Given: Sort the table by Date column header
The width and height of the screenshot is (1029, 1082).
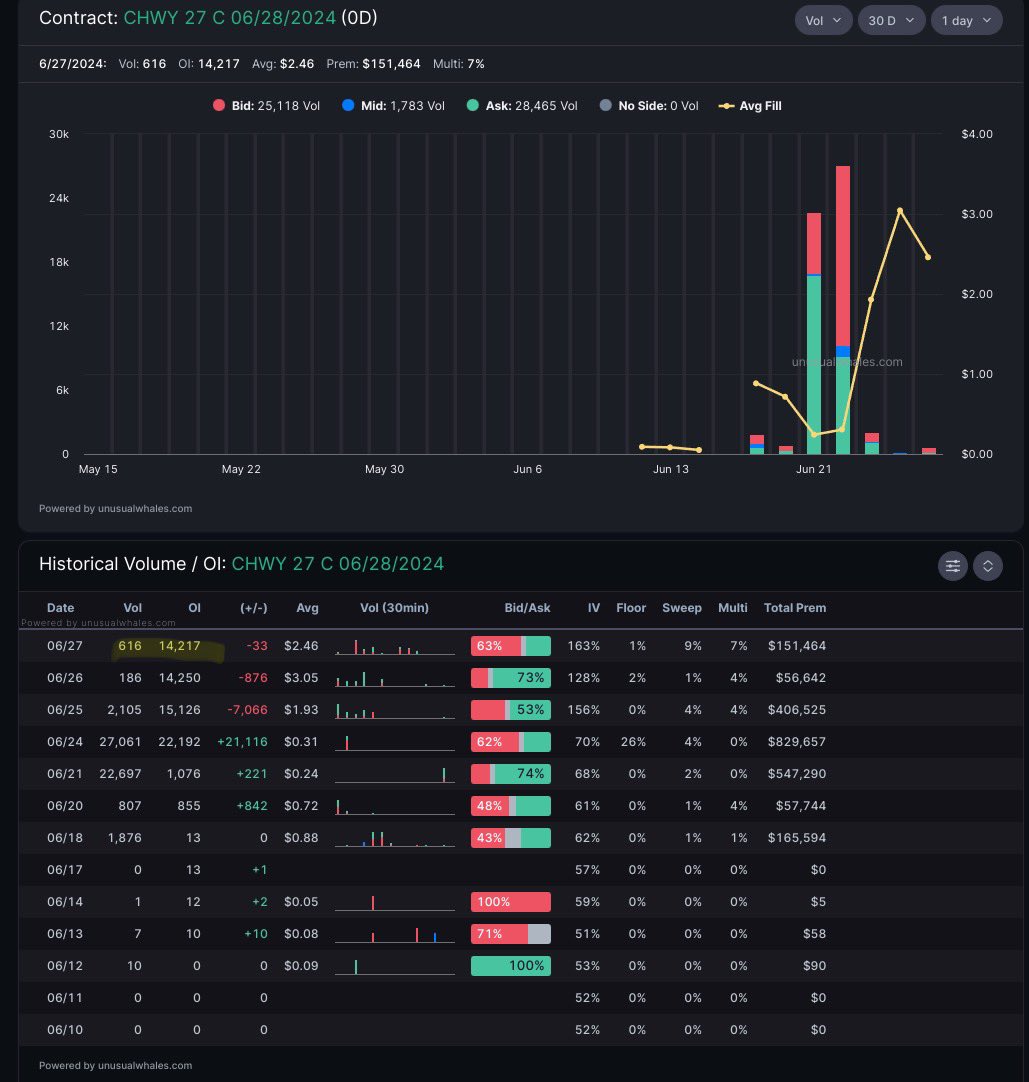Looking at the screenshot, I should (60, 608).
